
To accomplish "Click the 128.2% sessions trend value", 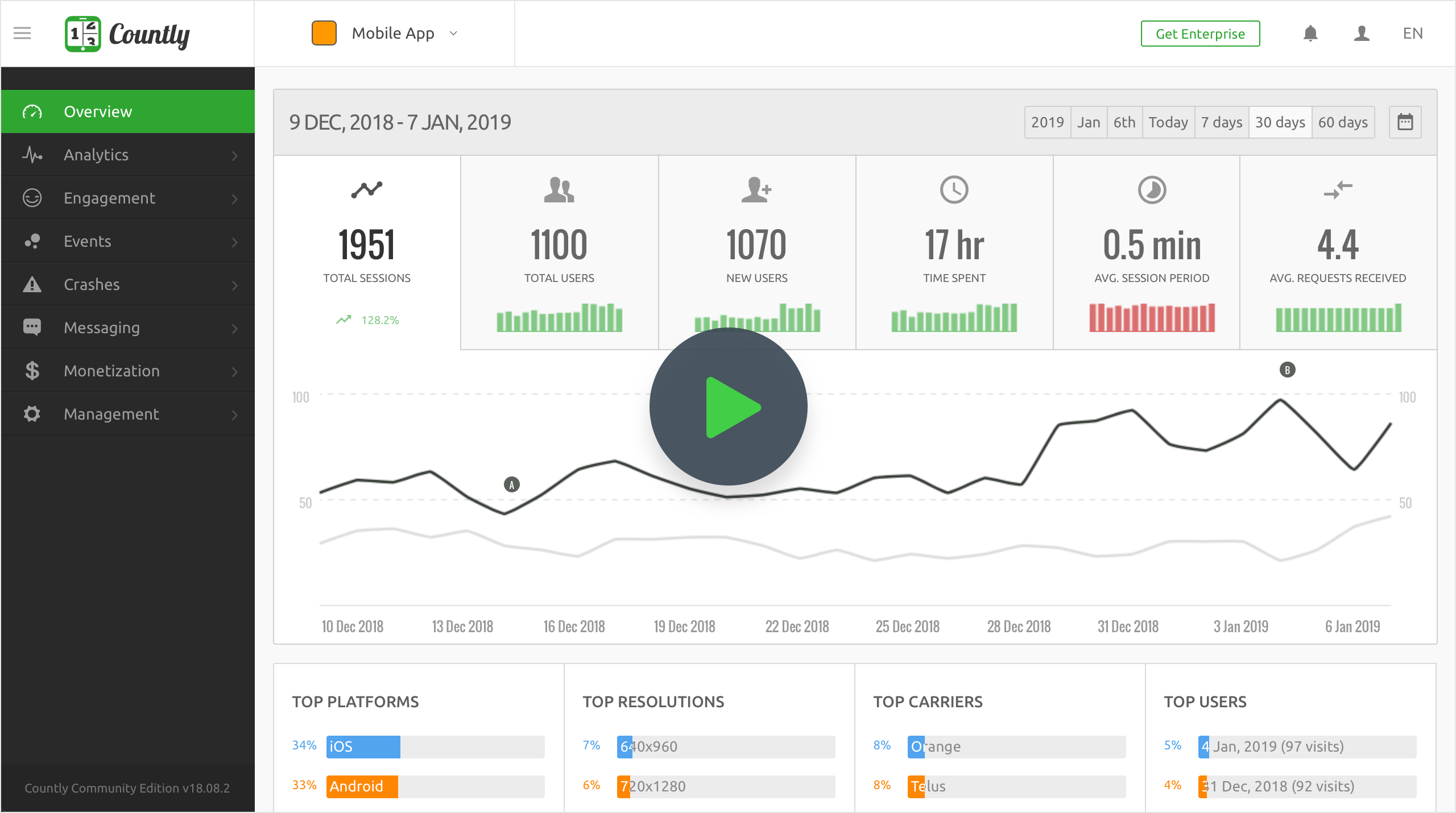I will click(380, 320).
